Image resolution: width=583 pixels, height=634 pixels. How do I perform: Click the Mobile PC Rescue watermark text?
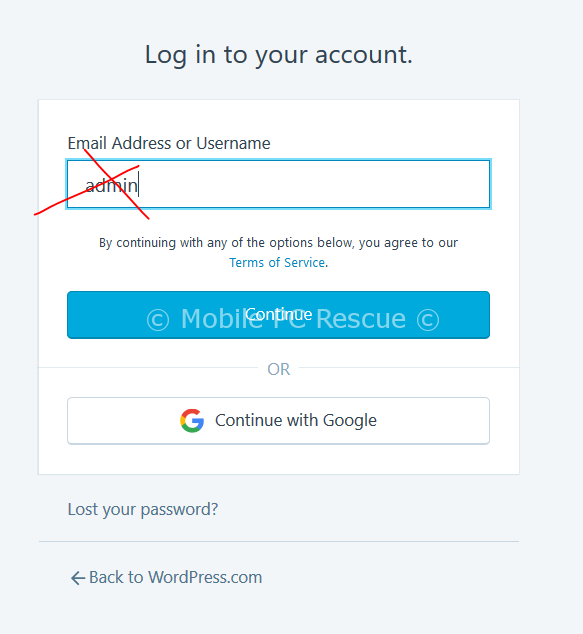click(293, 319)
